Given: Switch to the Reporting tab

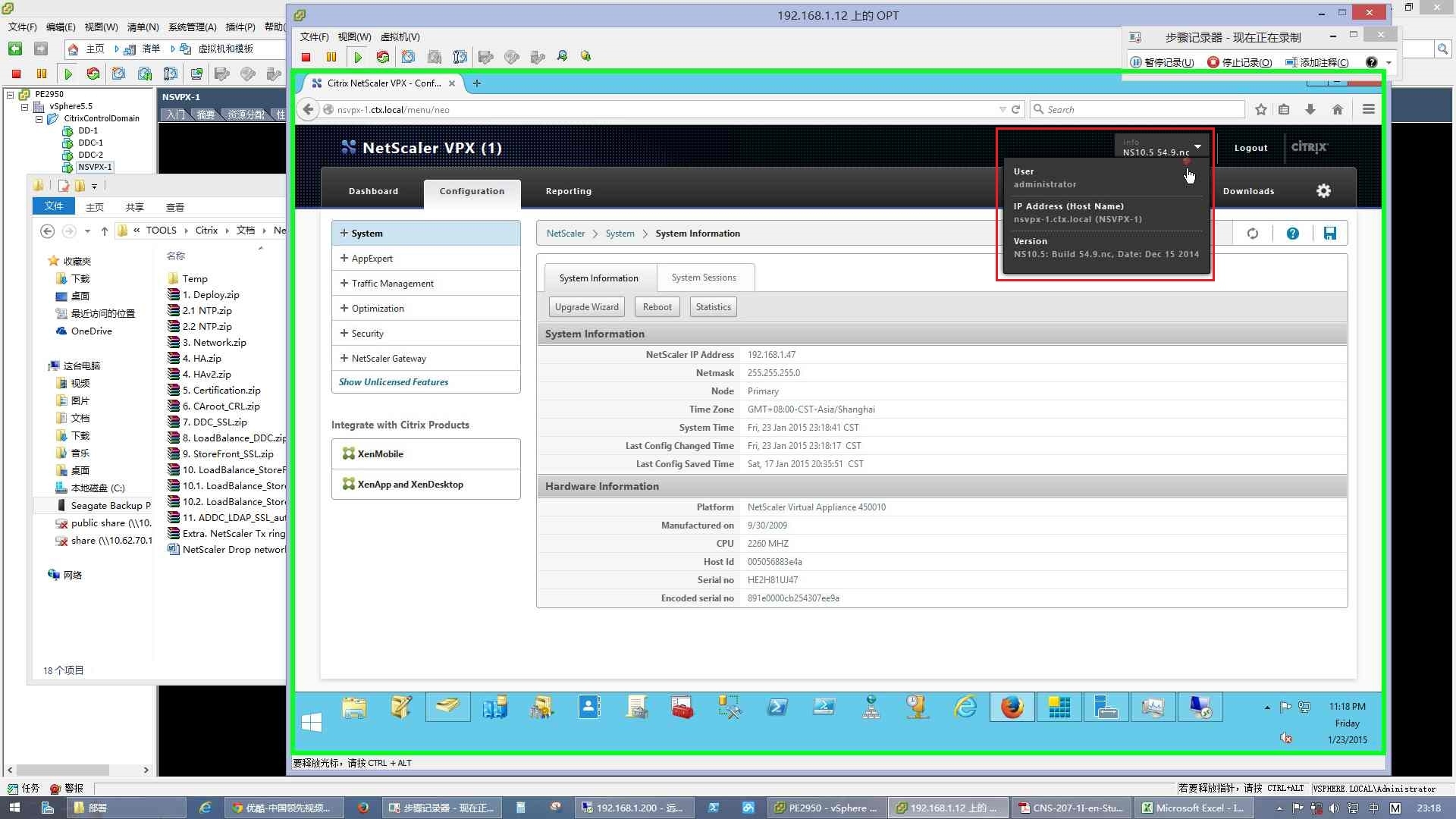Looking at the screenshot, I should point(568,191).
